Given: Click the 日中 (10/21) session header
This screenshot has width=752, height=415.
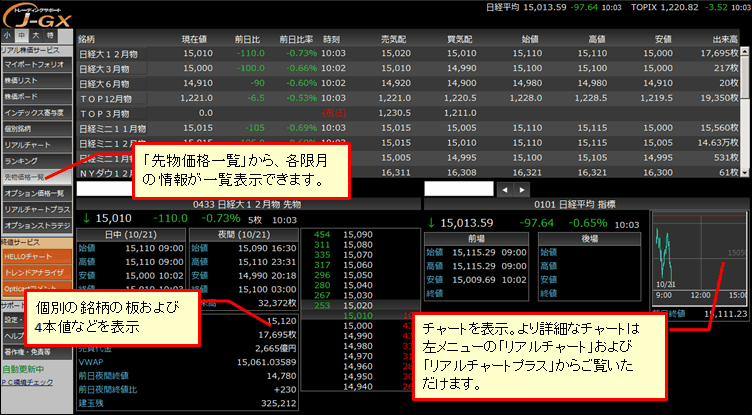Looking at the screenshot, I should point(131,236).
